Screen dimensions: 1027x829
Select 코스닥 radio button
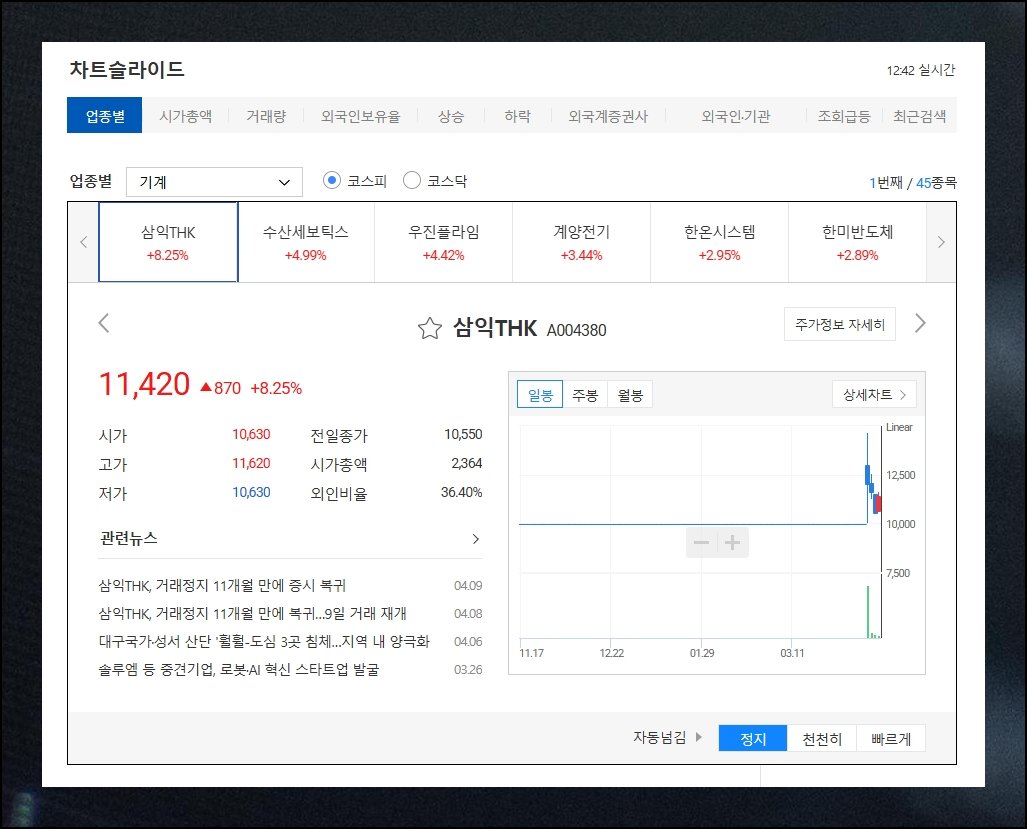(411, 180)
